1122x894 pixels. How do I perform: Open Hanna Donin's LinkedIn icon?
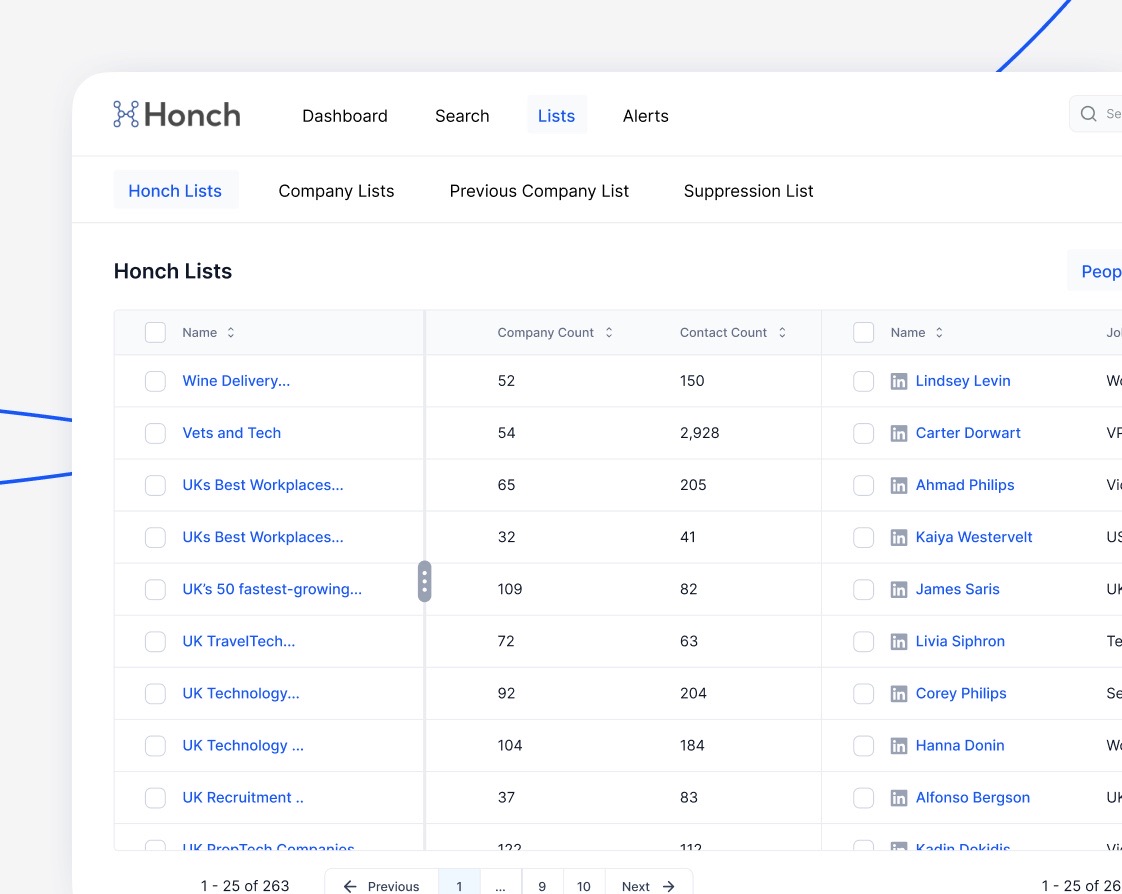899,747
